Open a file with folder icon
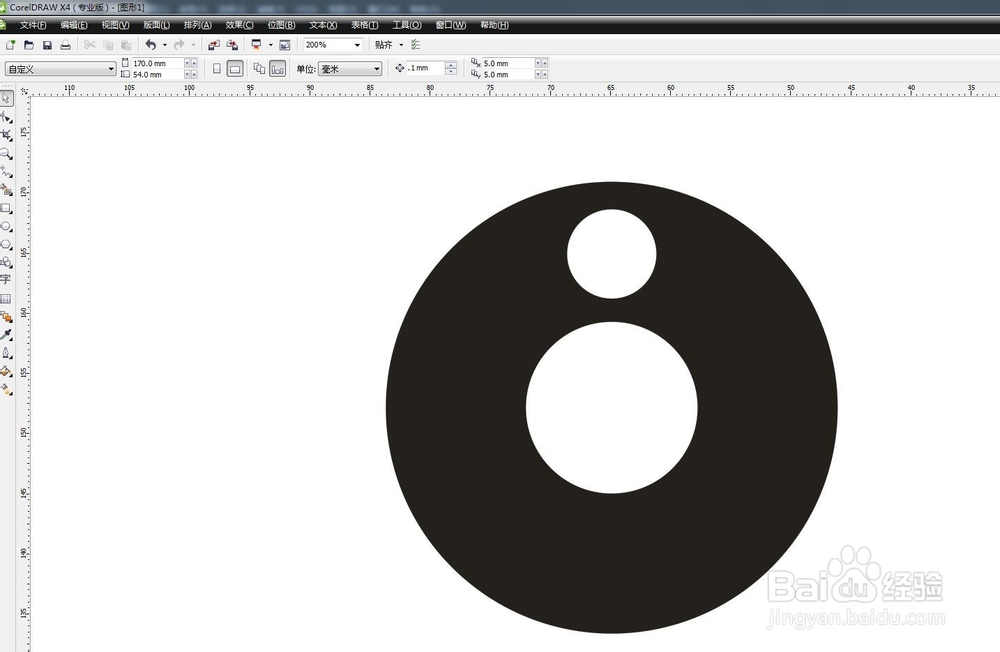1000x652 pixels. [x=29, y=45]
